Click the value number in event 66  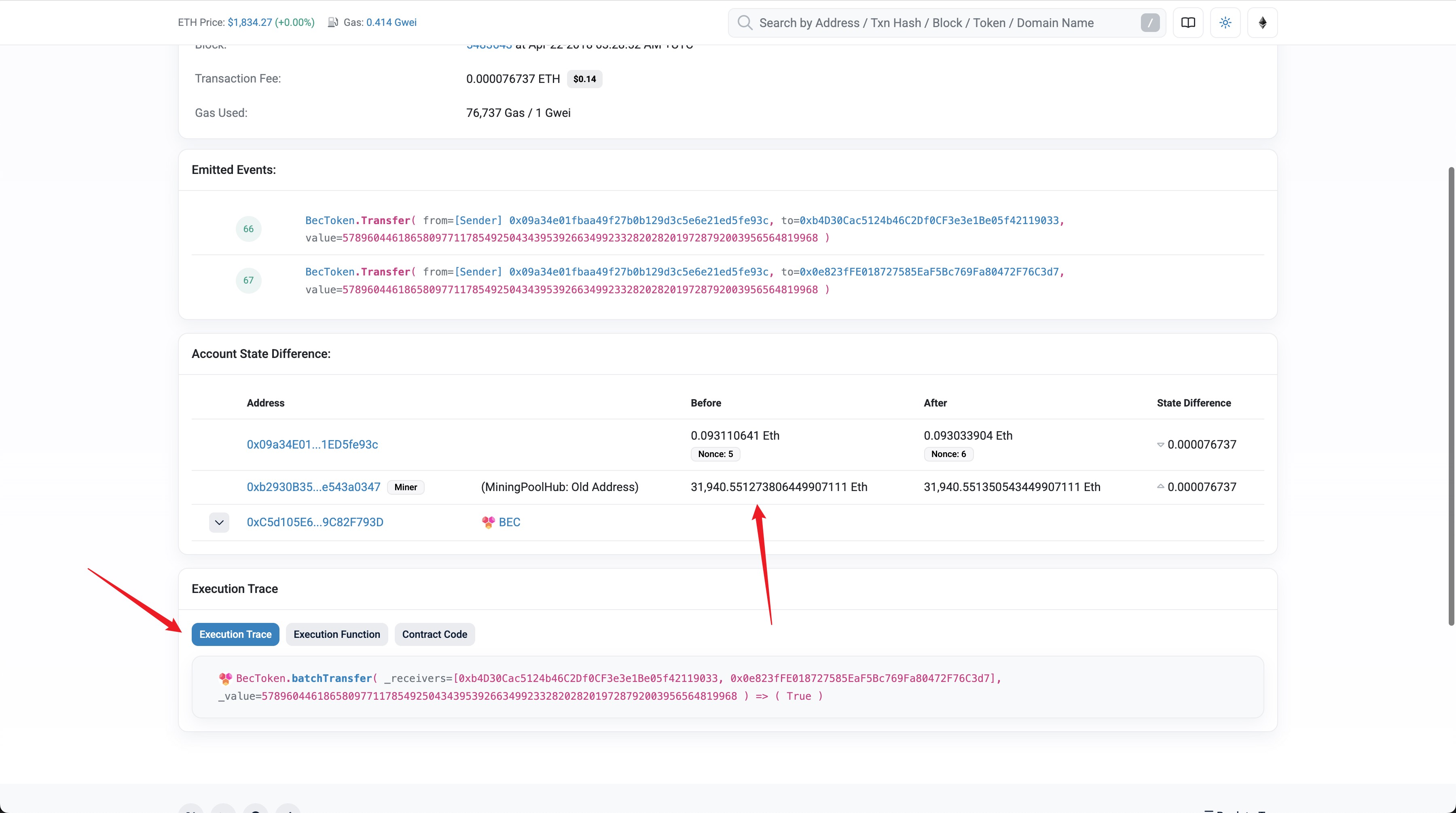tap(580, 238)
